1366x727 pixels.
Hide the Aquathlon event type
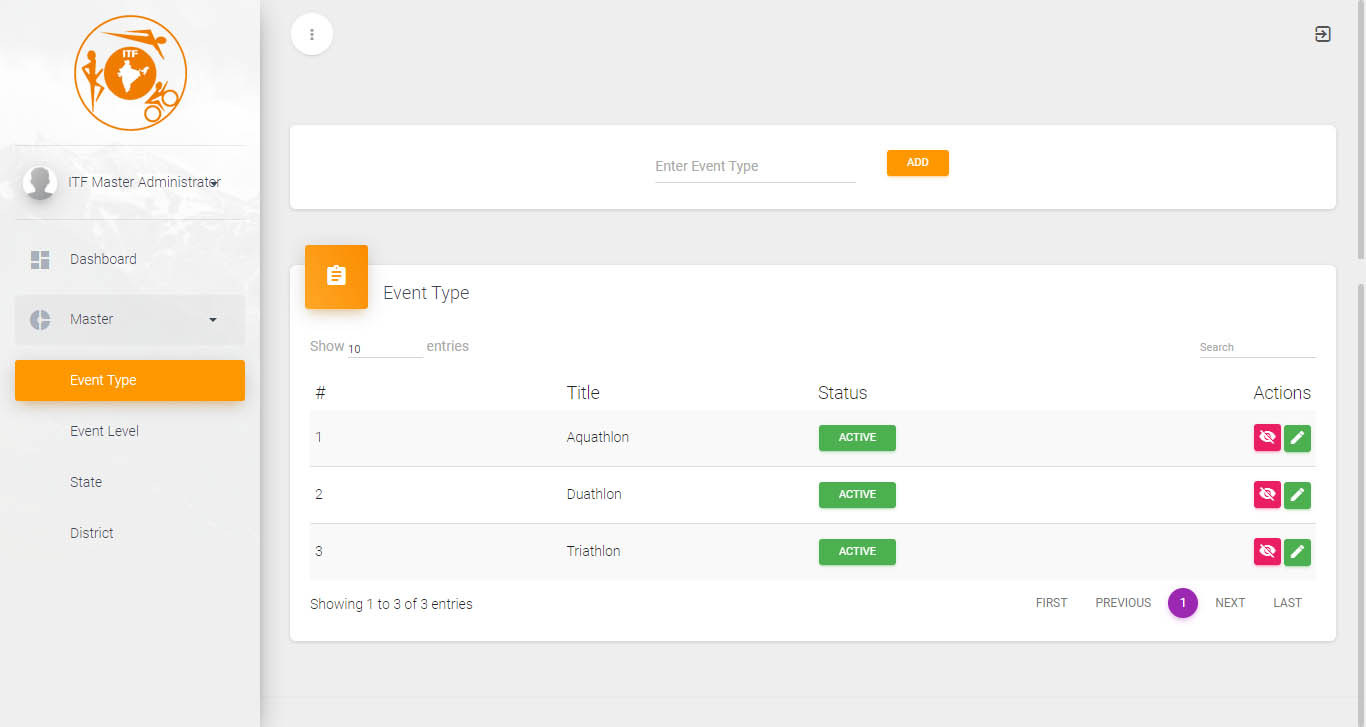tap(1267, 438)
